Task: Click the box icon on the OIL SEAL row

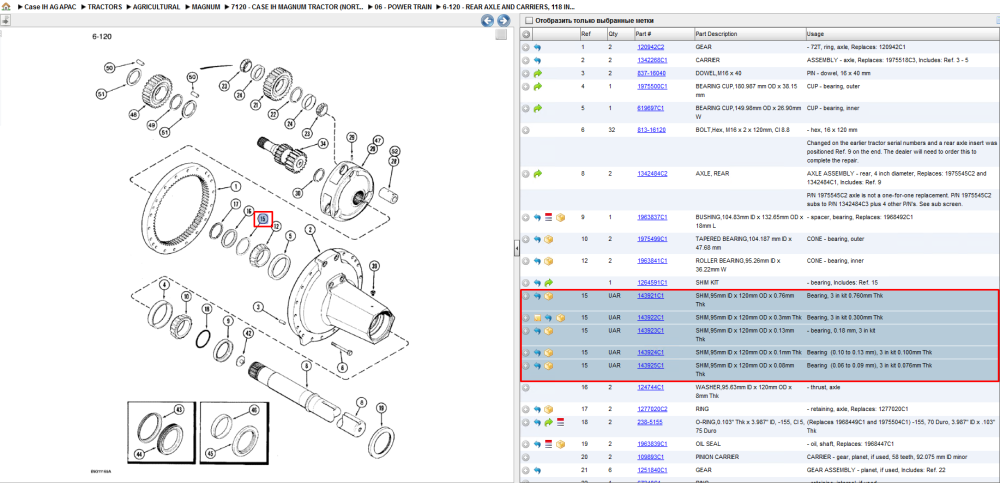Action: coord(560,443)
